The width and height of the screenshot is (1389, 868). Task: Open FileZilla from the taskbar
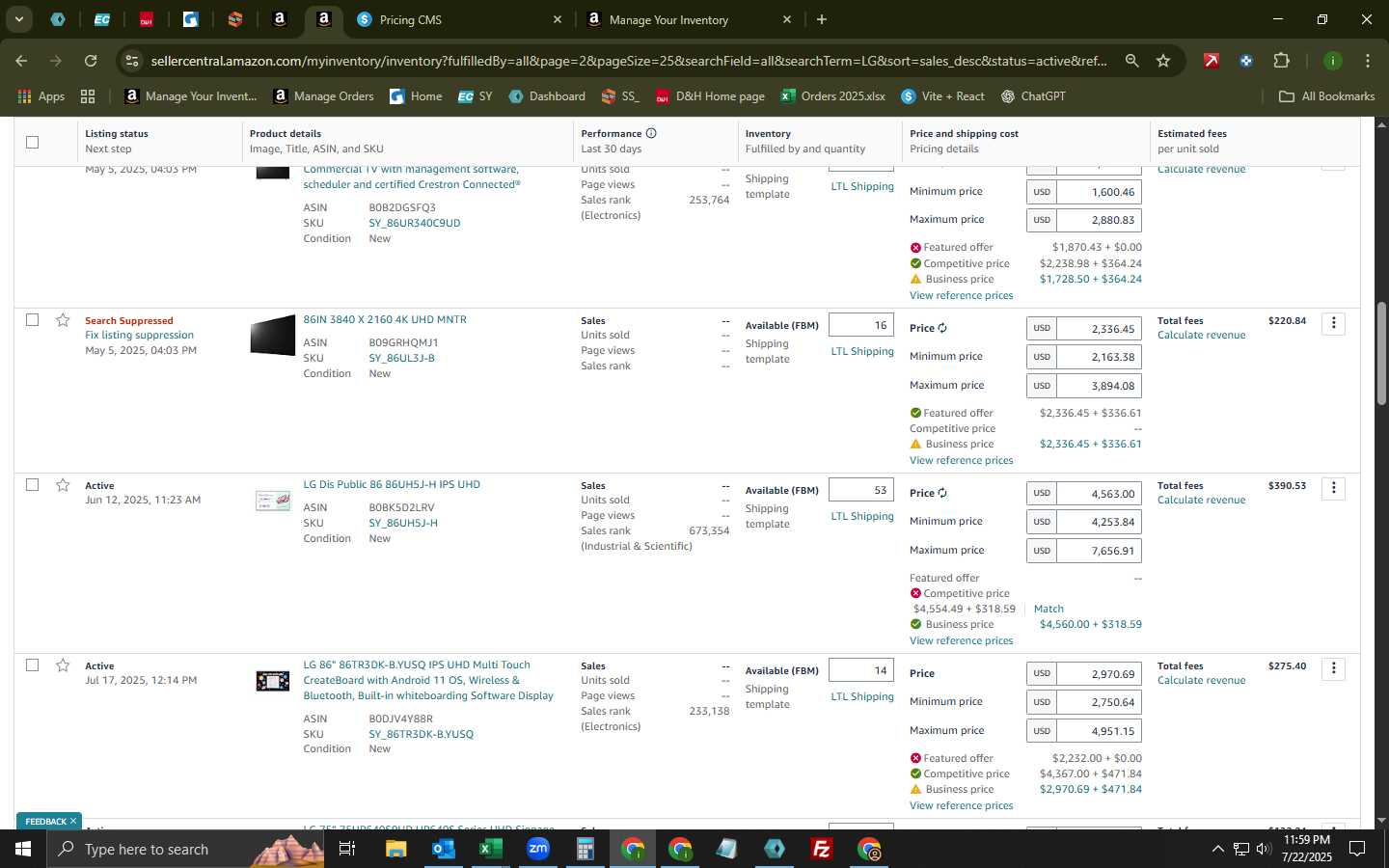[822, 849]
